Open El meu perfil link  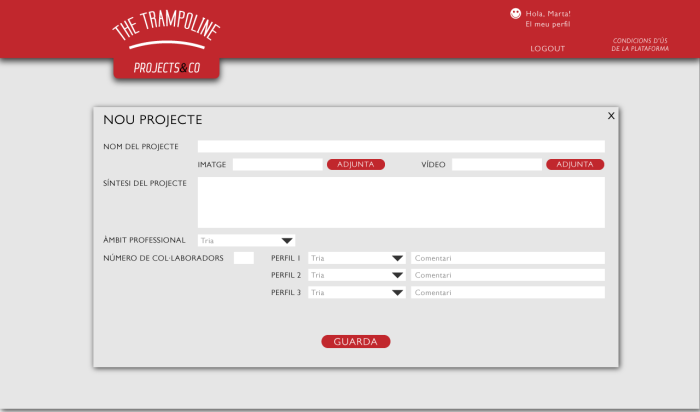[x=547, y=24]
